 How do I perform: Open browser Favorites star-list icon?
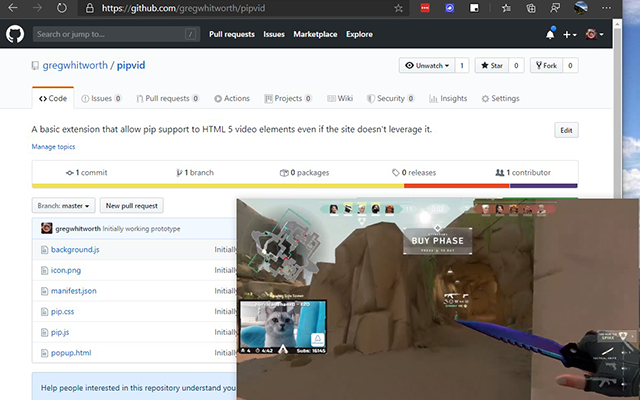click(x=506, y=8)
